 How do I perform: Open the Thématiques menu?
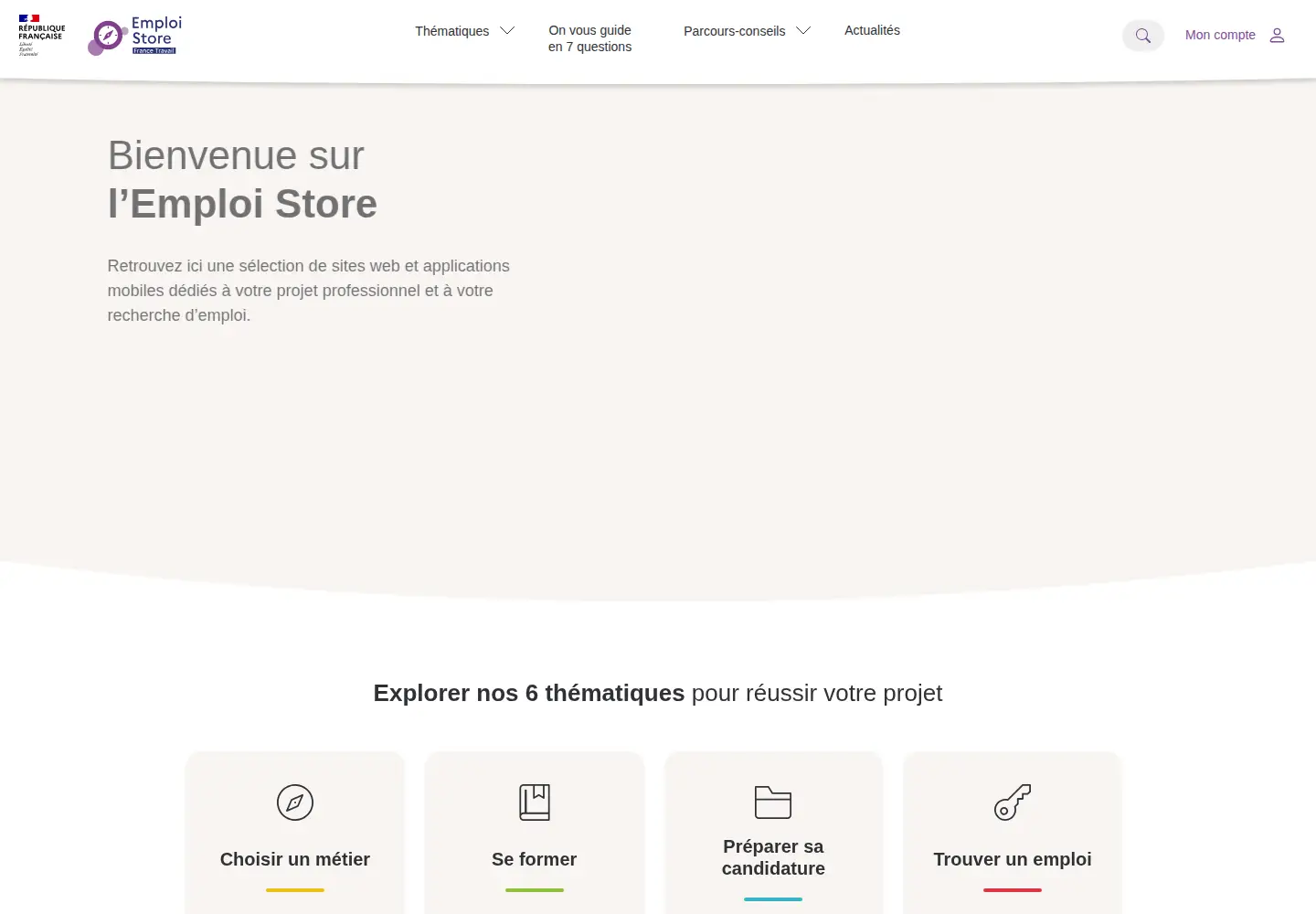pos(452,31)
